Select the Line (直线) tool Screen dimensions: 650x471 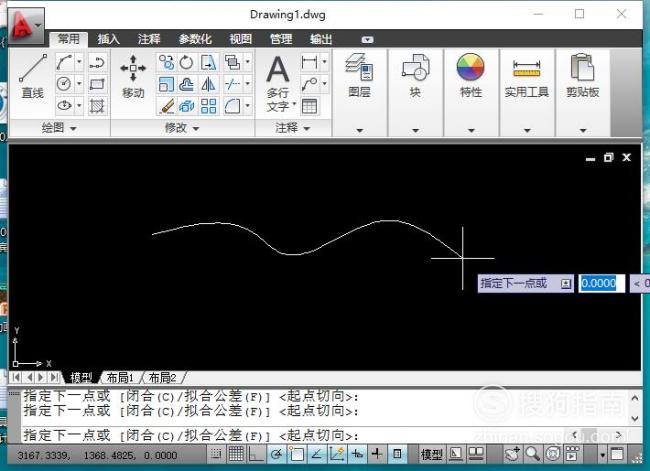click(32, 77)
